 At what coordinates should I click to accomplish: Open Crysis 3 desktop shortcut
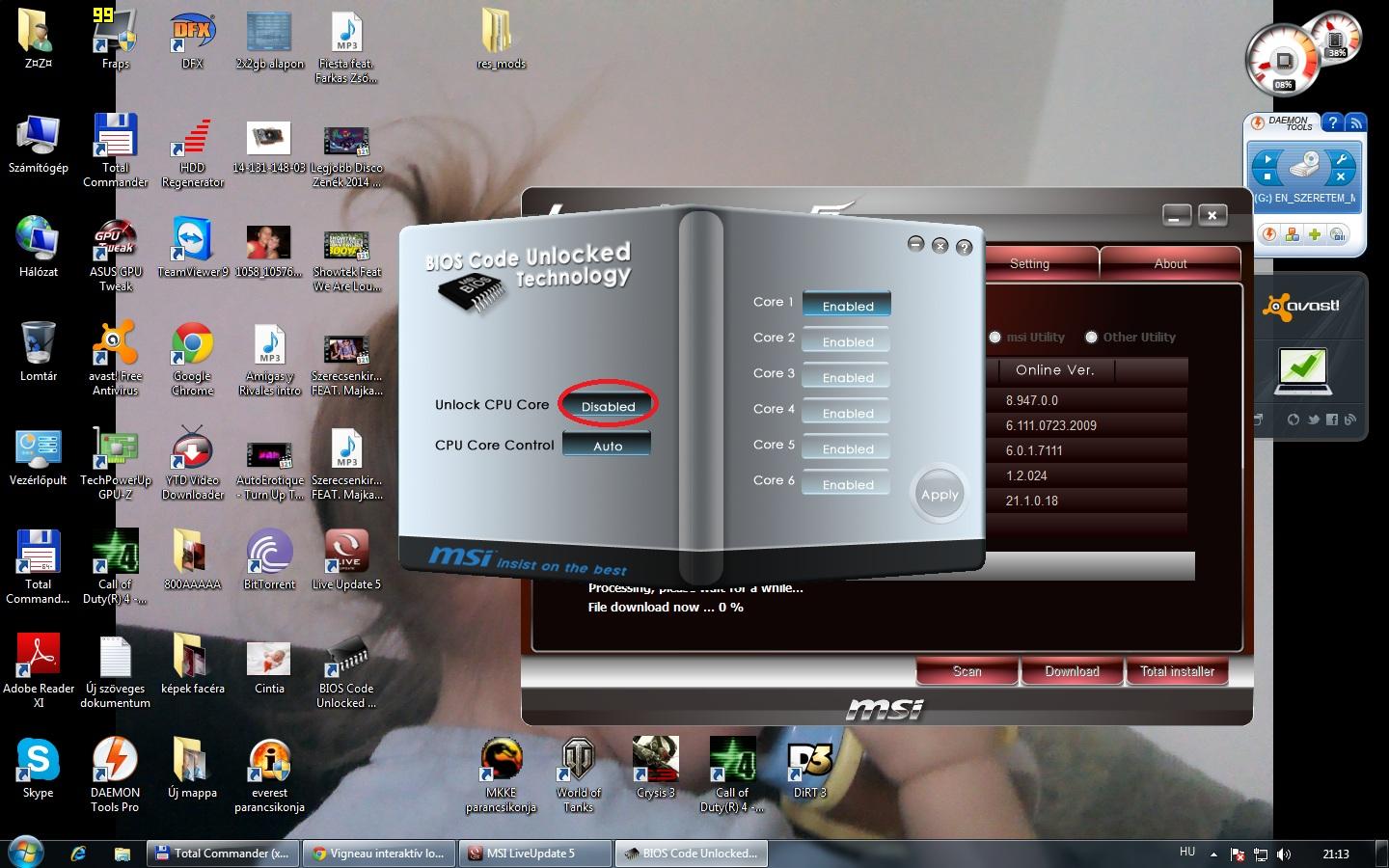[655, 768]
